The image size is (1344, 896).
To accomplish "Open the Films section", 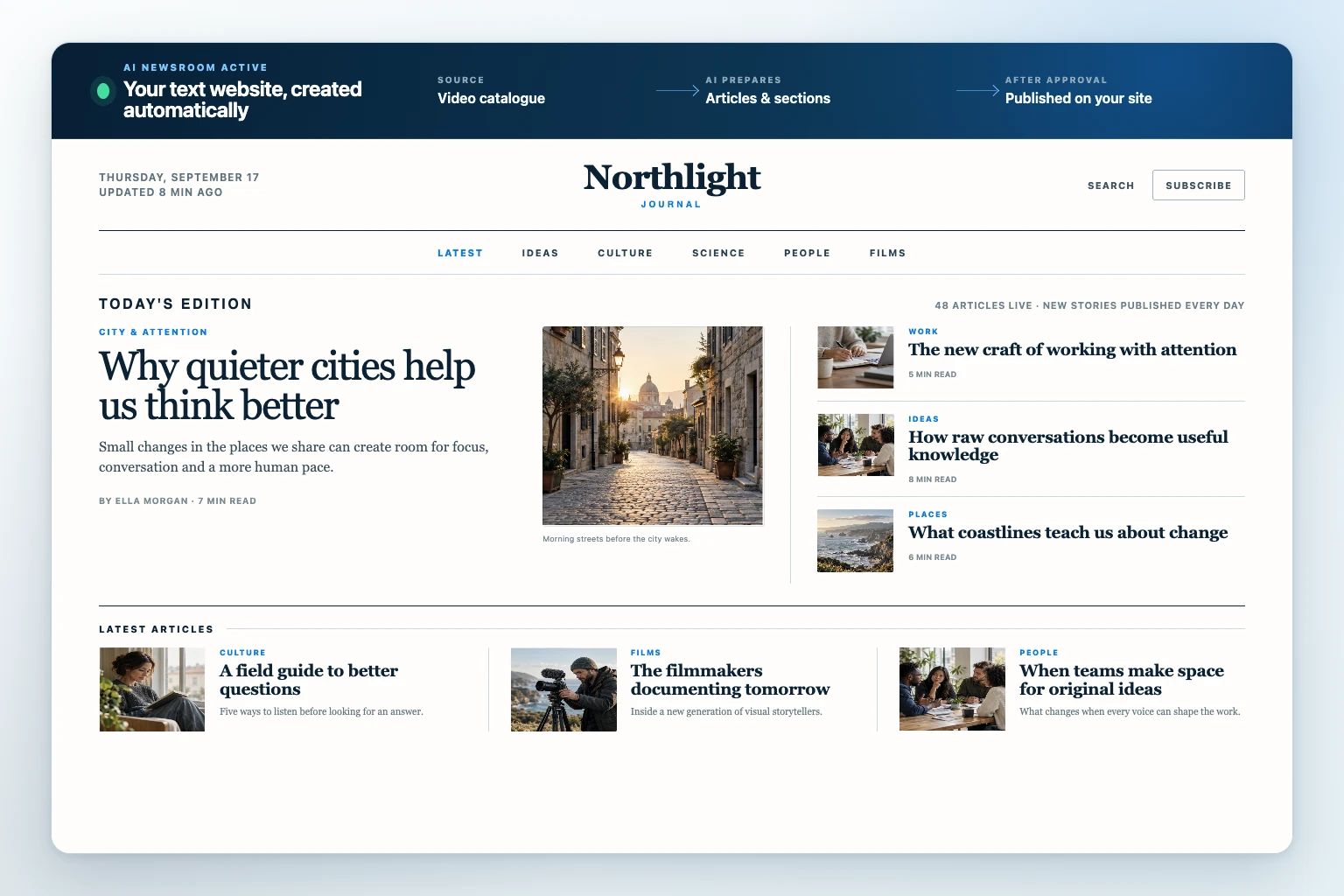I will point(887,253).
